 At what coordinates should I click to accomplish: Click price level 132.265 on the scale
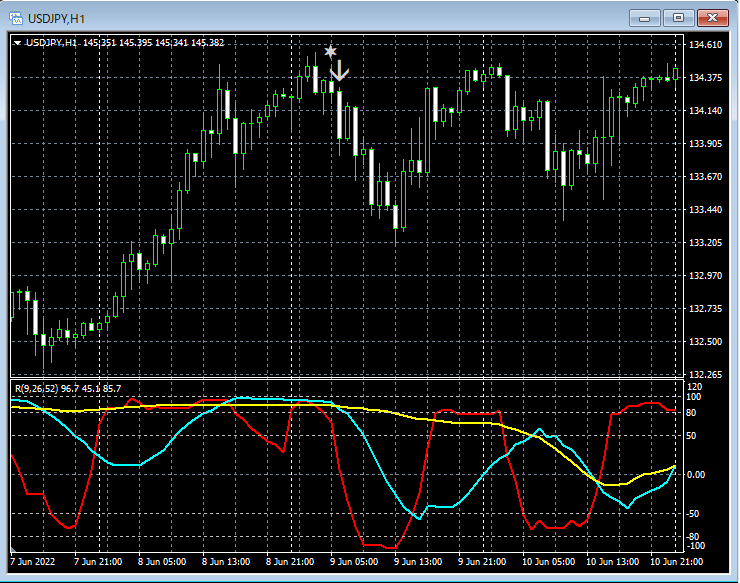coord(706,375)
